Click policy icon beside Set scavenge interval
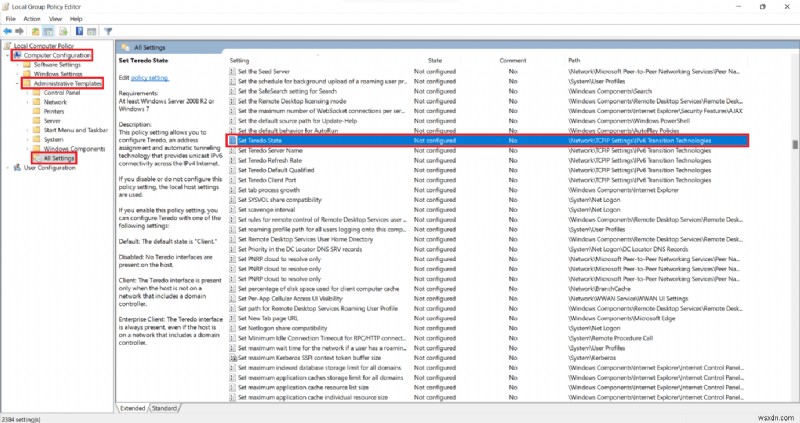Screen dimensions: 800x423 coord(233,210)
